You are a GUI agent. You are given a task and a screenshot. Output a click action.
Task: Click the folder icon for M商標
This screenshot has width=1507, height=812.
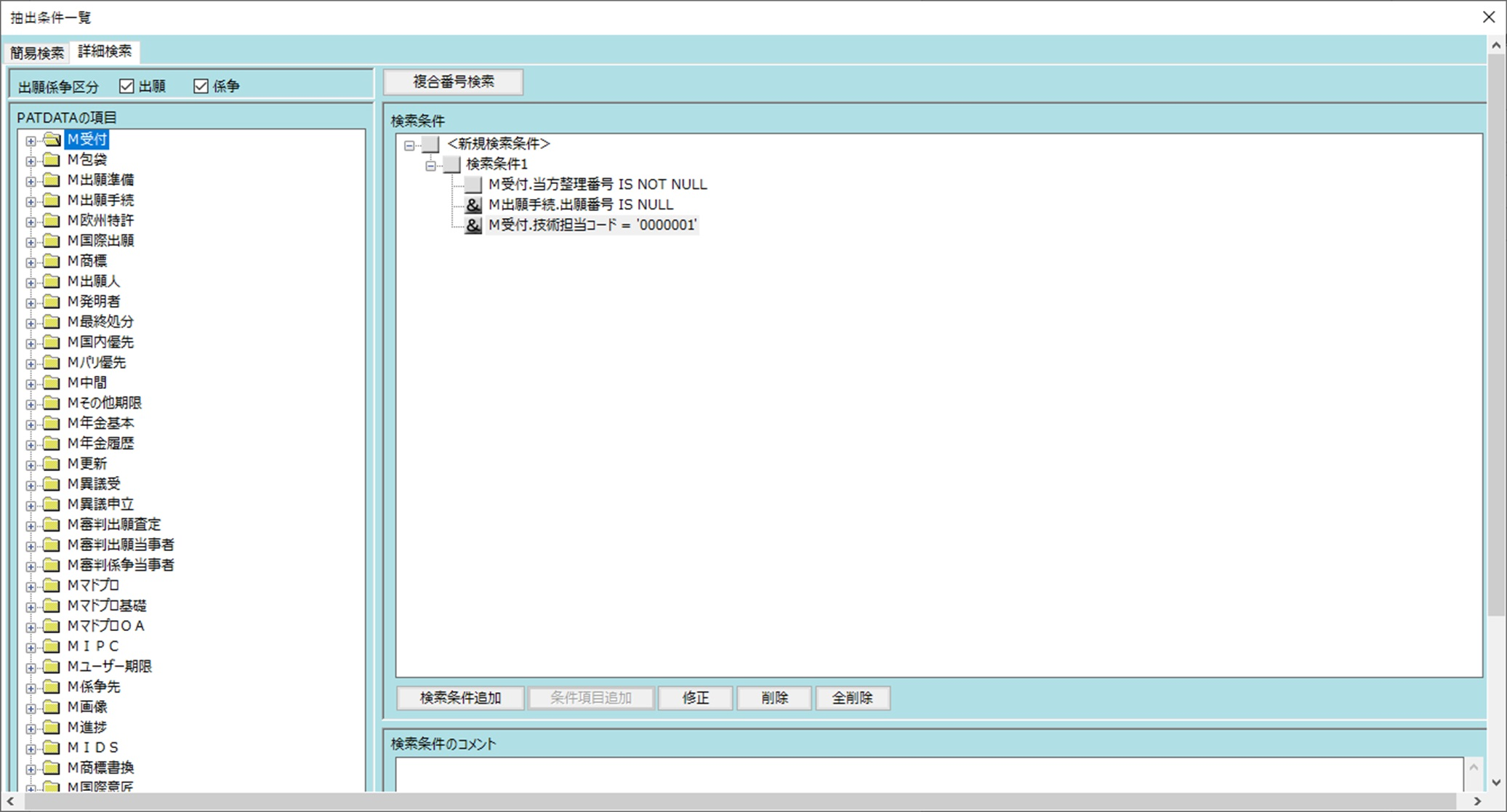point(52,260)
